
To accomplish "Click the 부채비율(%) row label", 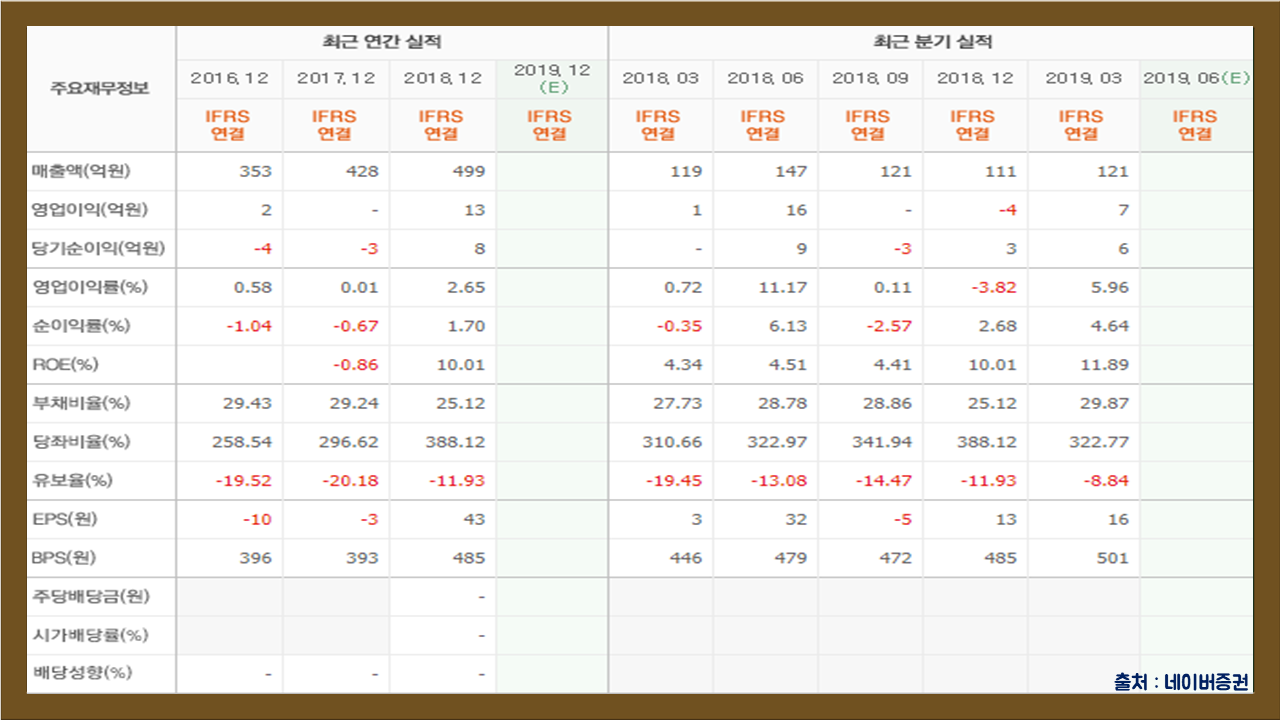I will pos(80,404).
